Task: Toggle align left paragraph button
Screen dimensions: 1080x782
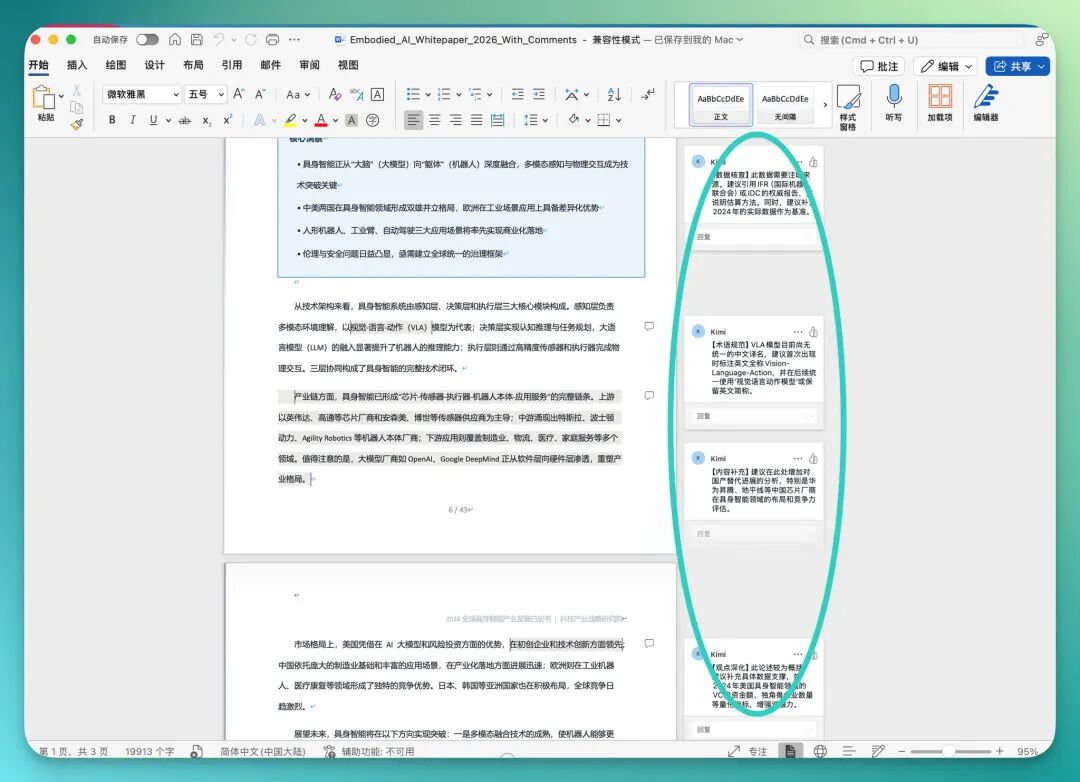Action: point(413,120)
